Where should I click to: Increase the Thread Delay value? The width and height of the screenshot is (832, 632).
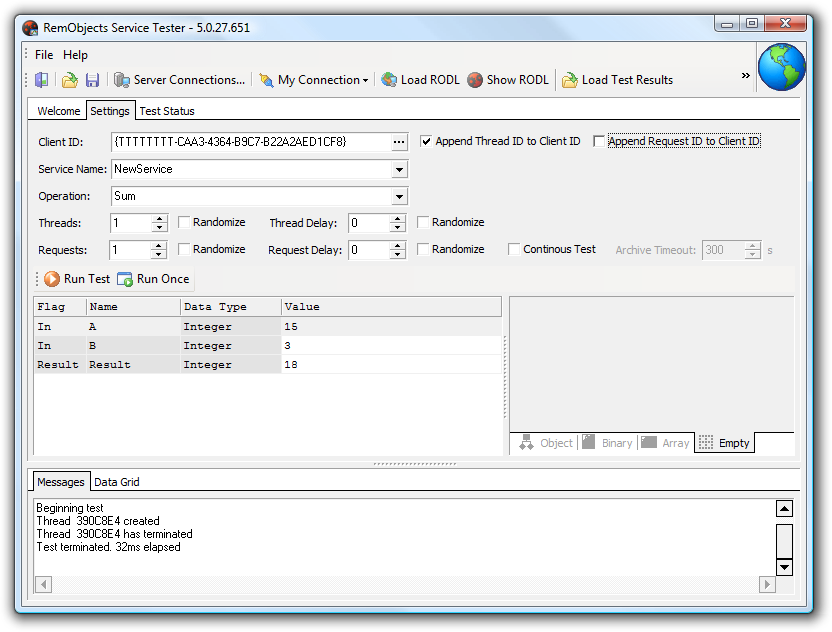397,218
